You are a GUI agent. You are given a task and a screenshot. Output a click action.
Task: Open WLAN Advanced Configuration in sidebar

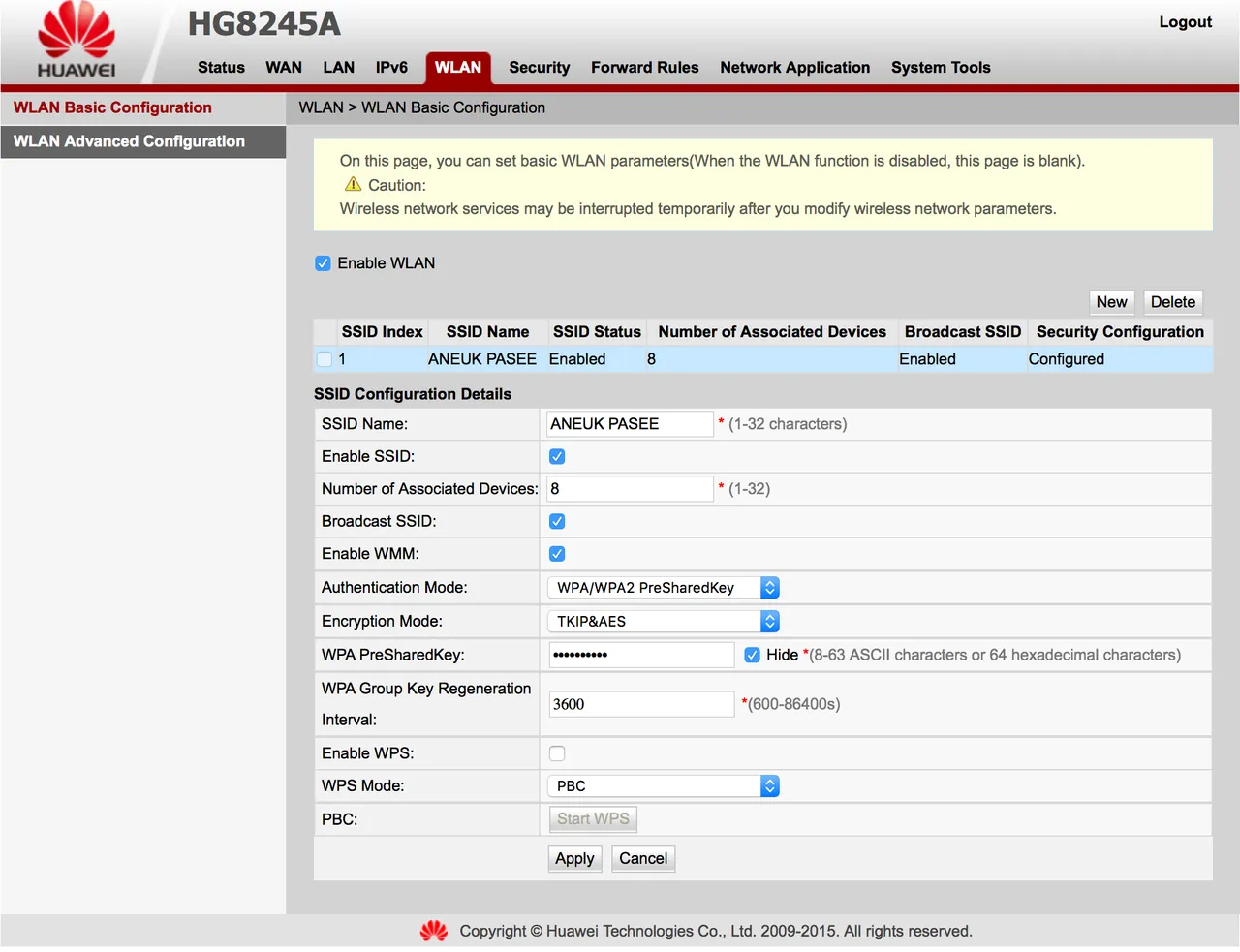pyautogui.click(x=143, y=141)
